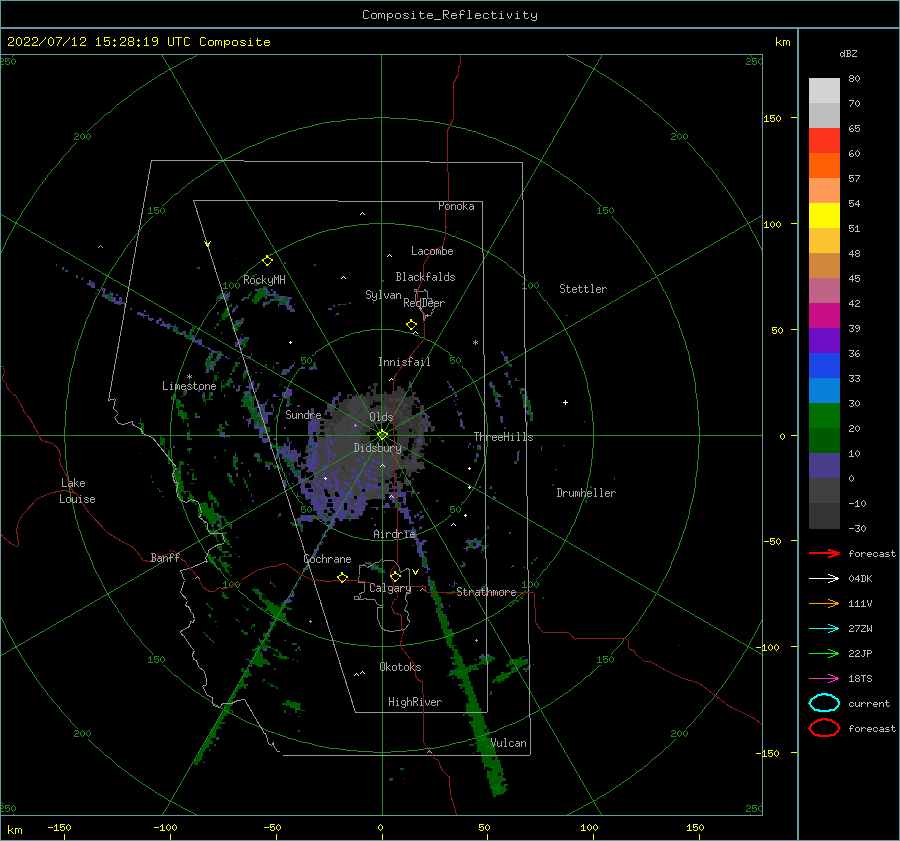Viewport: 900px width, 841px height.
Task: Click the Banff city label
Action: coord(165,557)
